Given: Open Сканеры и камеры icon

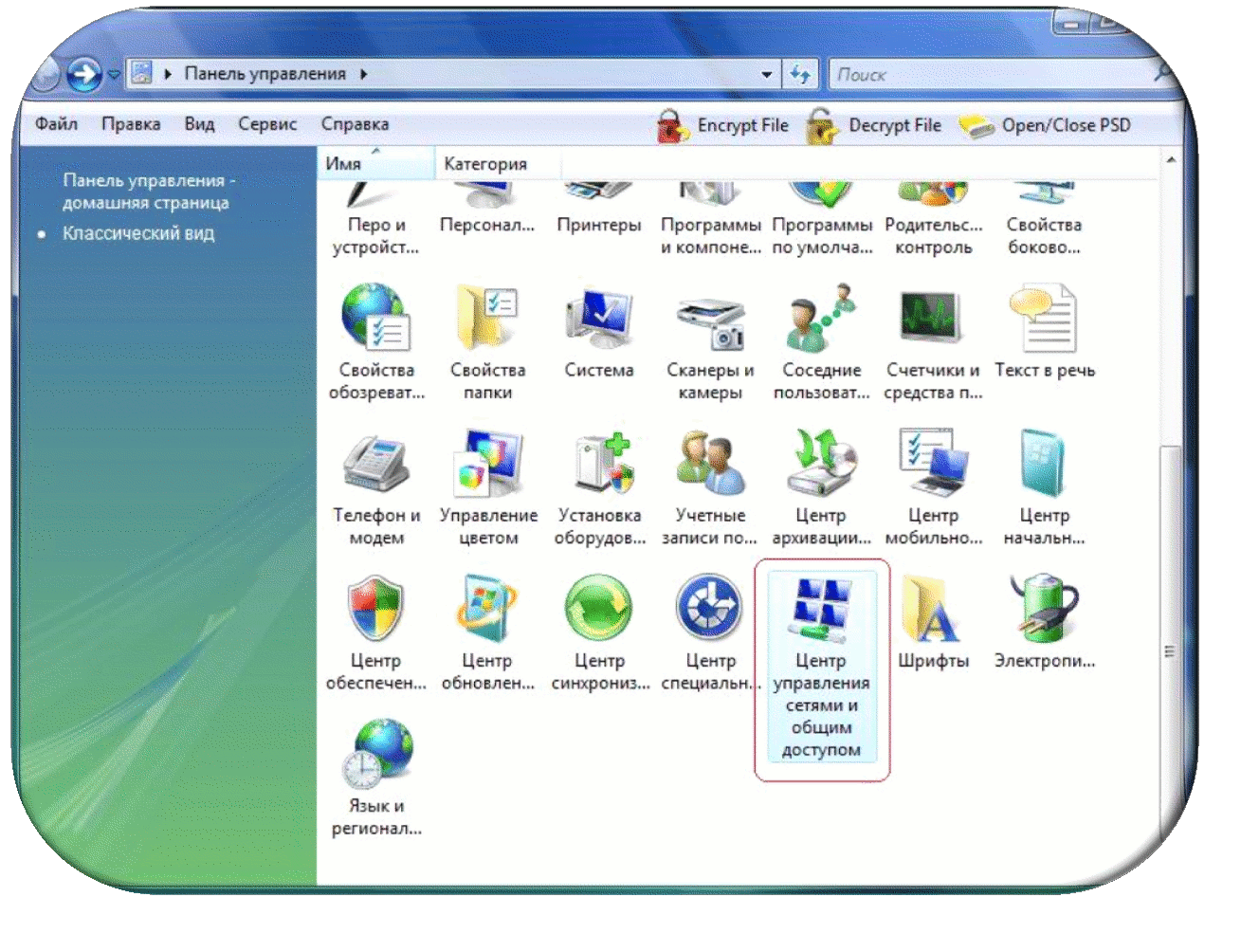Looking at the screenshot, I should pos(710,322).
